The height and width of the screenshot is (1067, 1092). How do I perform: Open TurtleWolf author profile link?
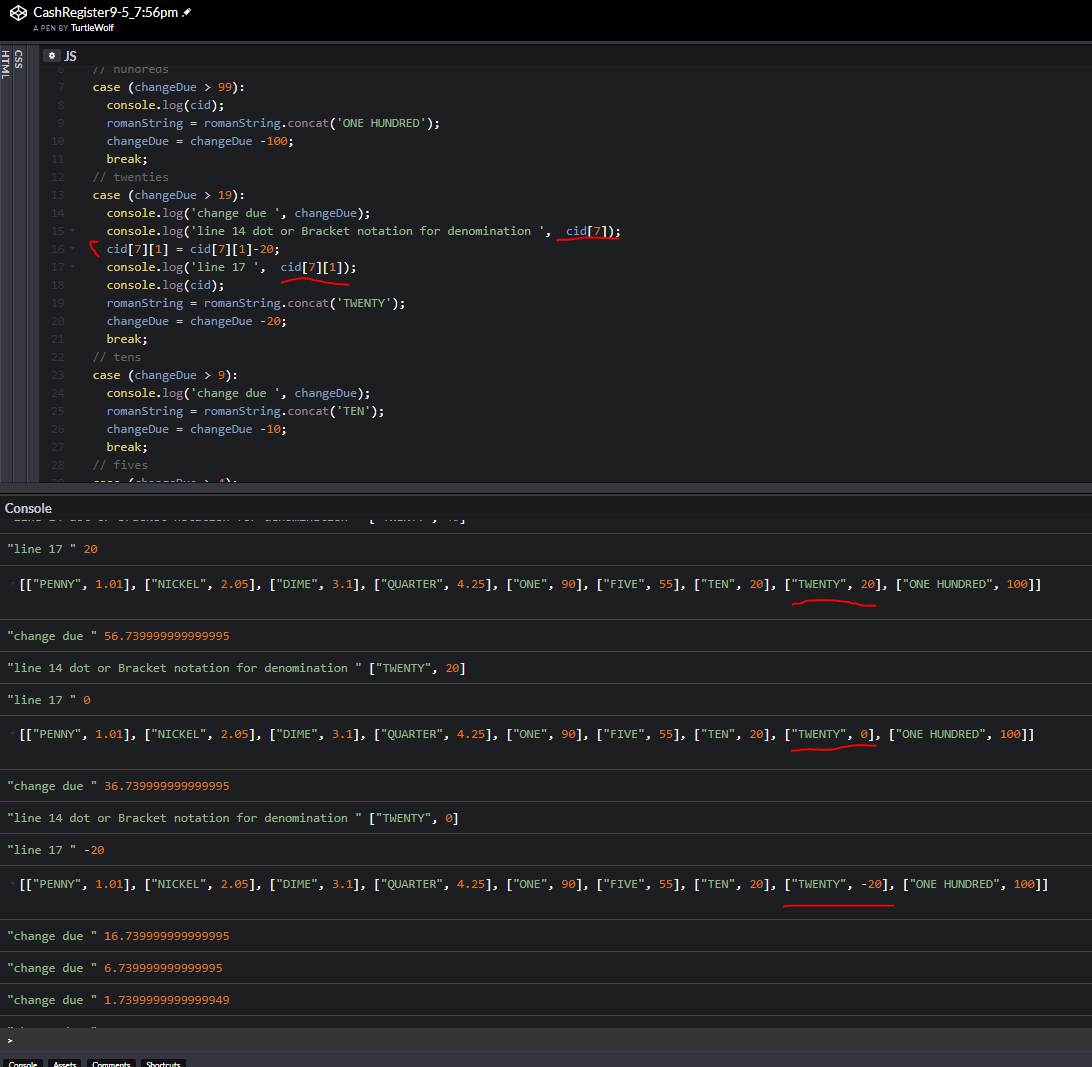pos(92,28)
